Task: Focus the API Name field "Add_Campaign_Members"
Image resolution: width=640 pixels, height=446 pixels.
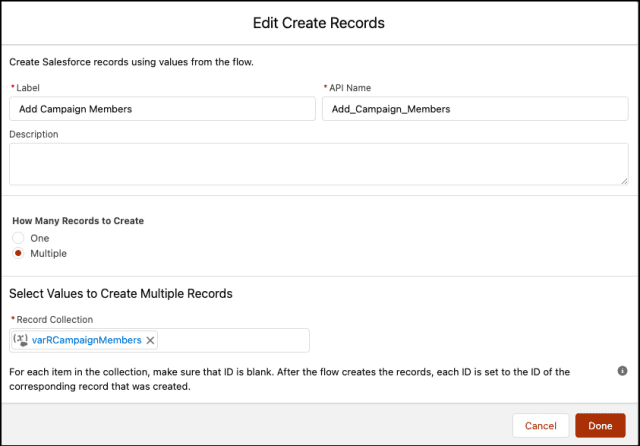Action: [475, 109]
